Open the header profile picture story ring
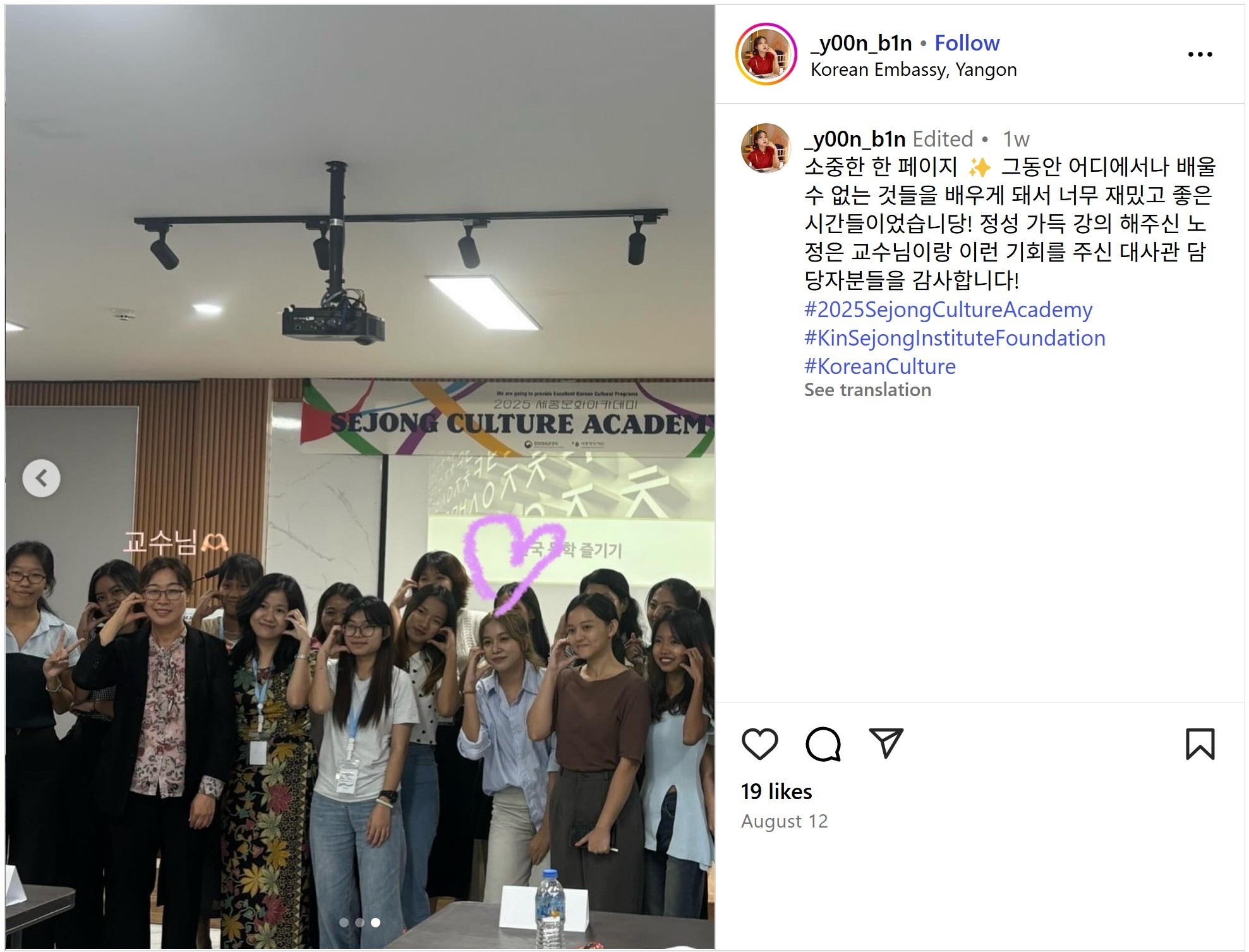Screen dimensions: 1249x952 pos(766,54)
